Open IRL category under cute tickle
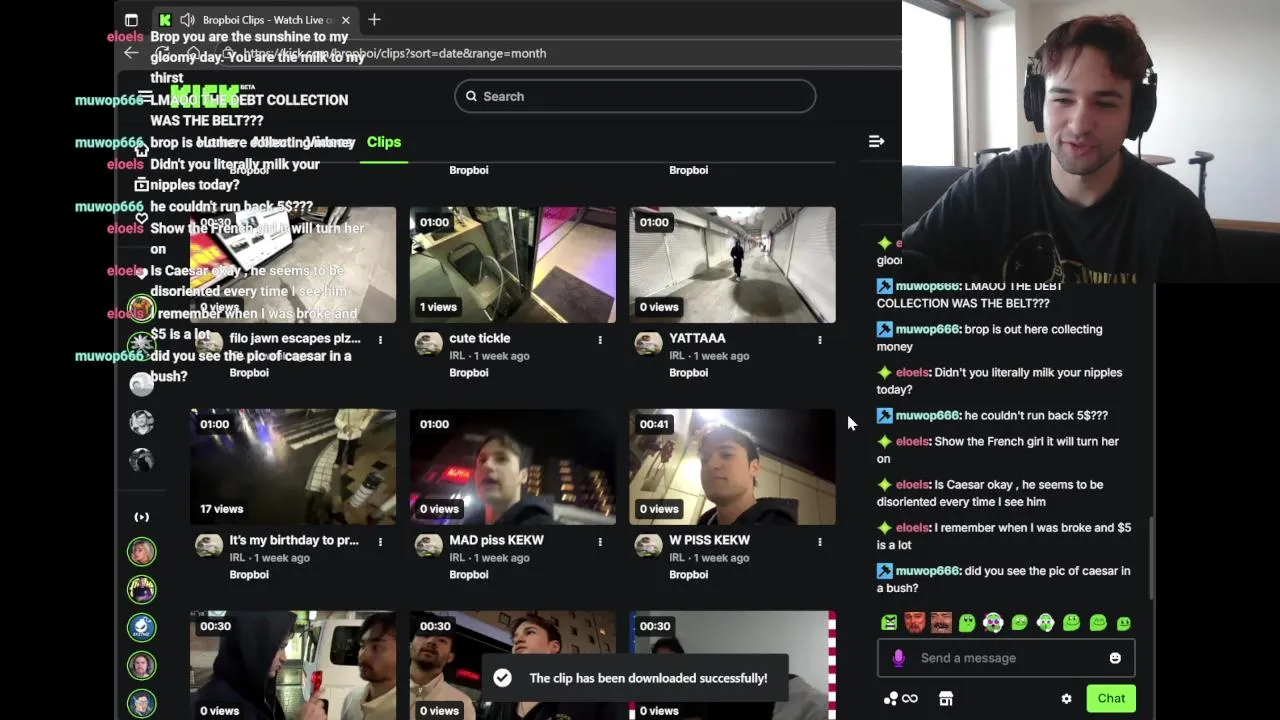The height and width of the screenshot is (720, 1280). click(x=458, y=356)
